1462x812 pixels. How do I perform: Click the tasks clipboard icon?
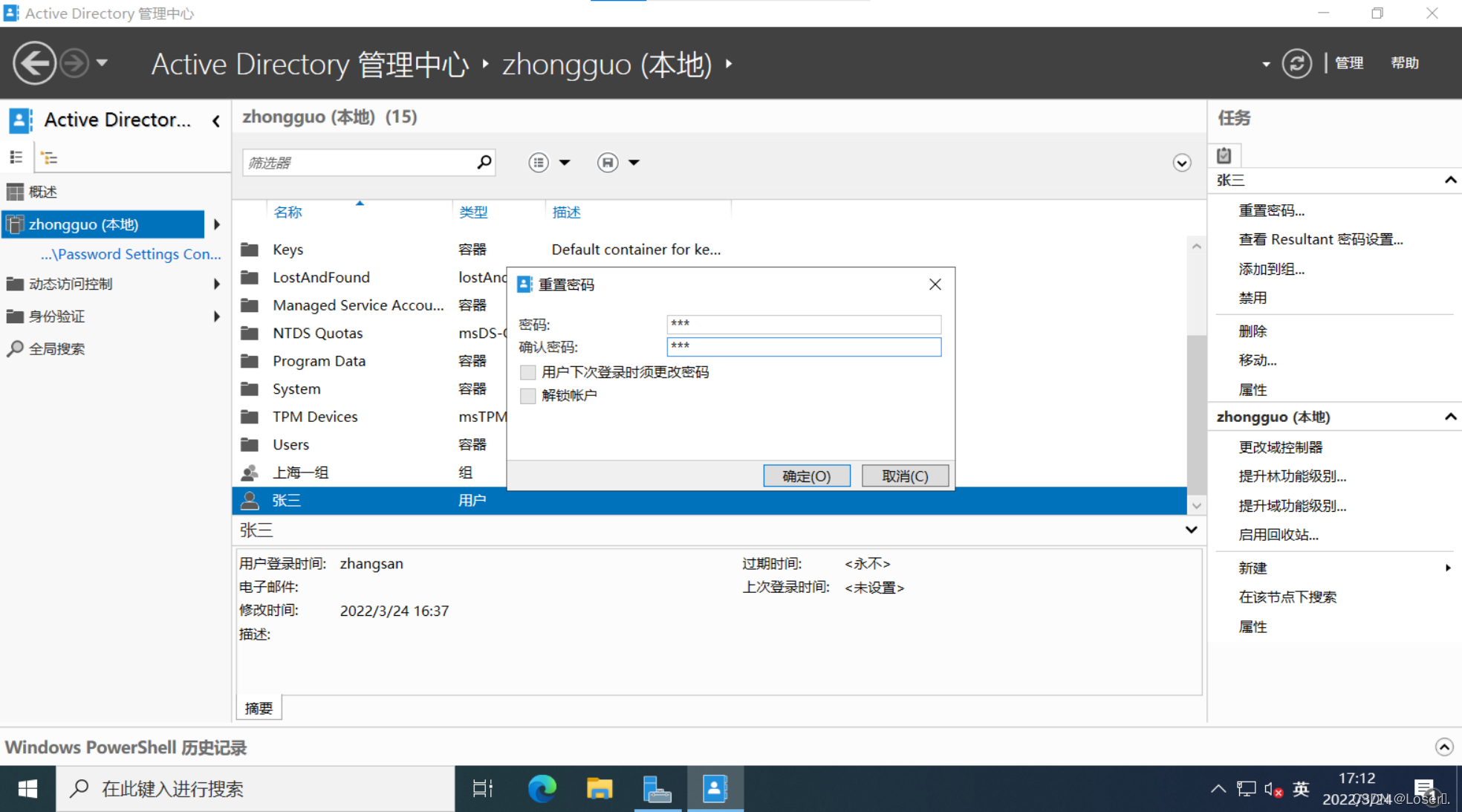pyautogui.click(x=1224, y=155)
